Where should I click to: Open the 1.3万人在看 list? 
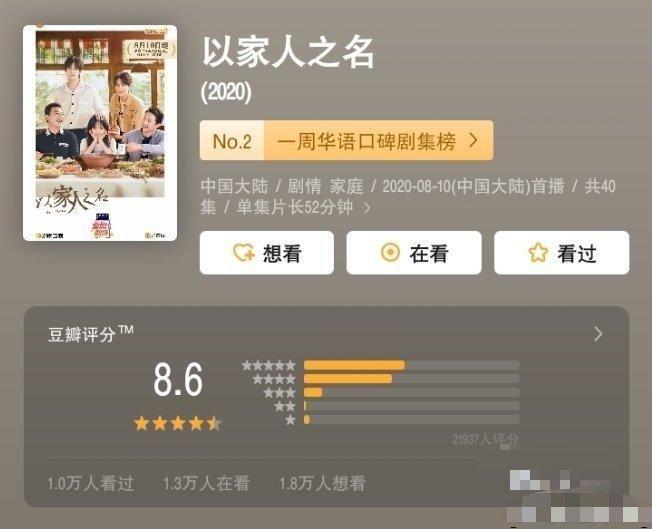pos(206,483)
